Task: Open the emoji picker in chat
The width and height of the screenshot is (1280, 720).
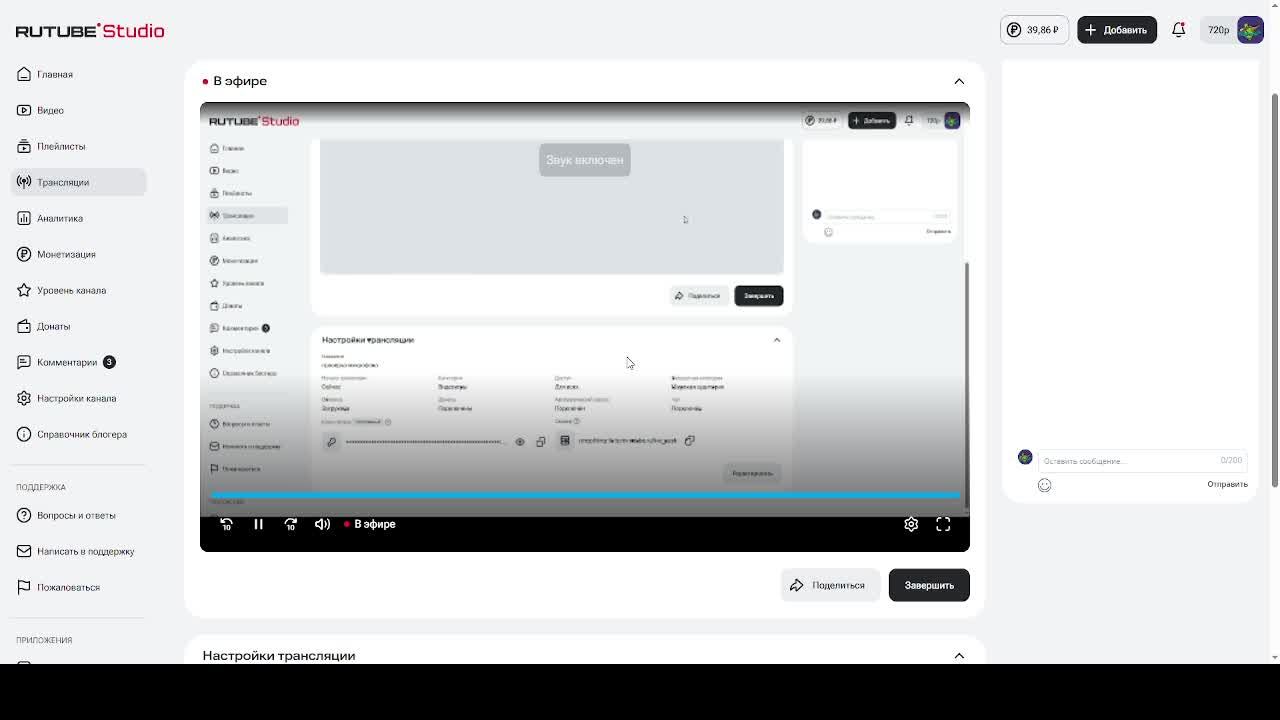Action: pyautogui.click(x=1044, y=485)
